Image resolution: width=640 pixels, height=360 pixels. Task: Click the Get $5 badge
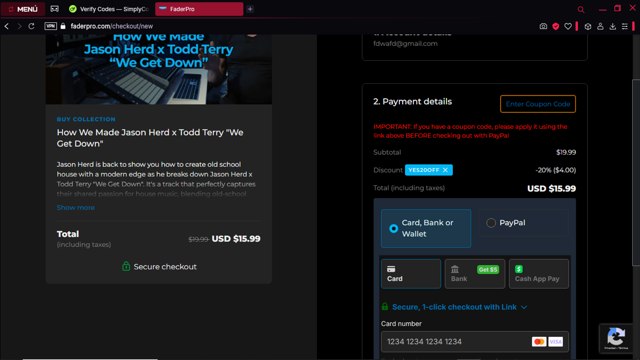pyautogui.click(x=488, y=269)
